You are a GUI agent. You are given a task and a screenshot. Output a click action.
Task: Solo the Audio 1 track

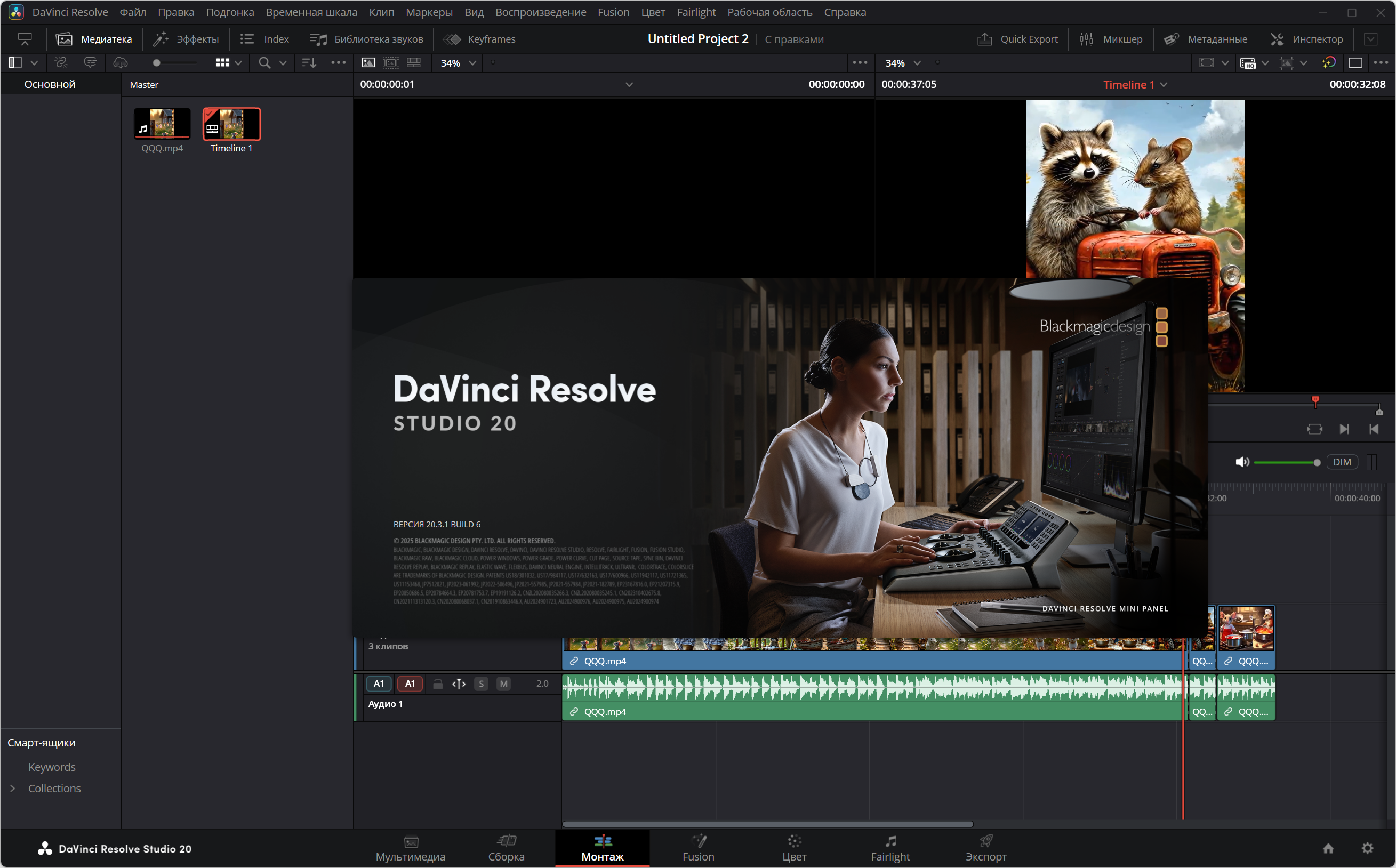pyautogui.click(x=481, y=684)
